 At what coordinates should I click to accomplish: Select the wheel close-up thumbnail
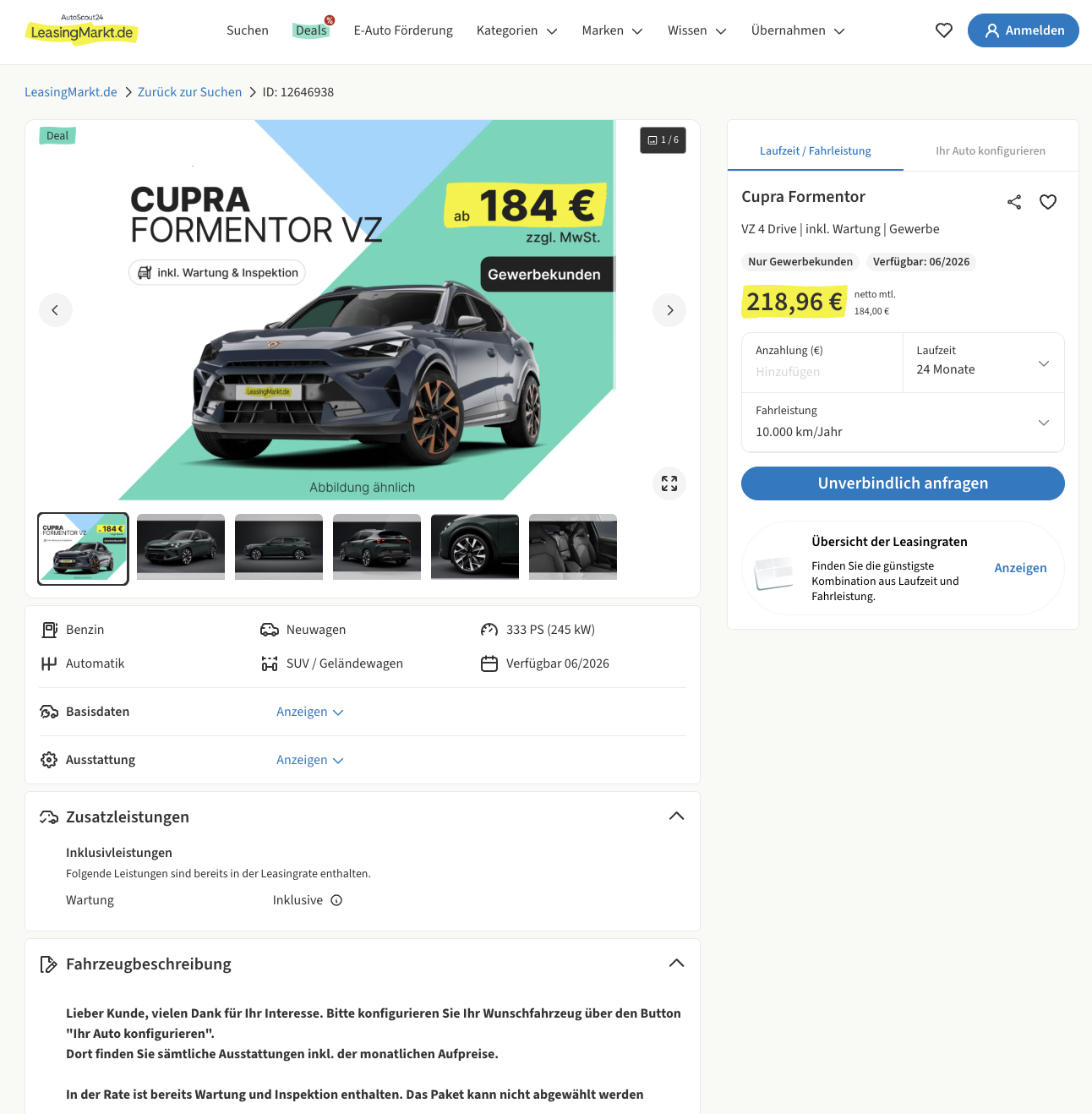[475, 547]
